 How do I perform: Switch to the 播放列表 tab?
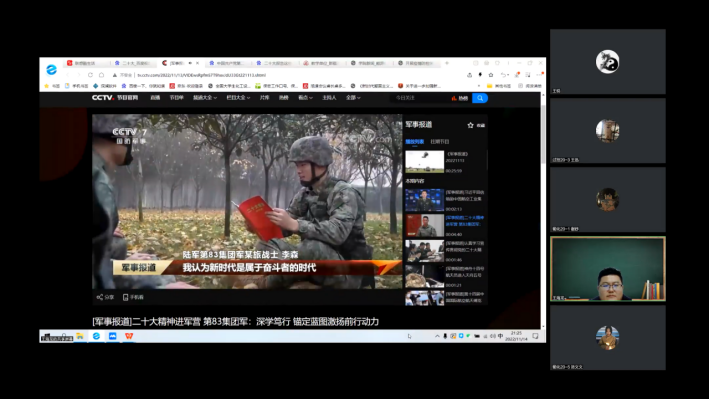pos(414,142)
